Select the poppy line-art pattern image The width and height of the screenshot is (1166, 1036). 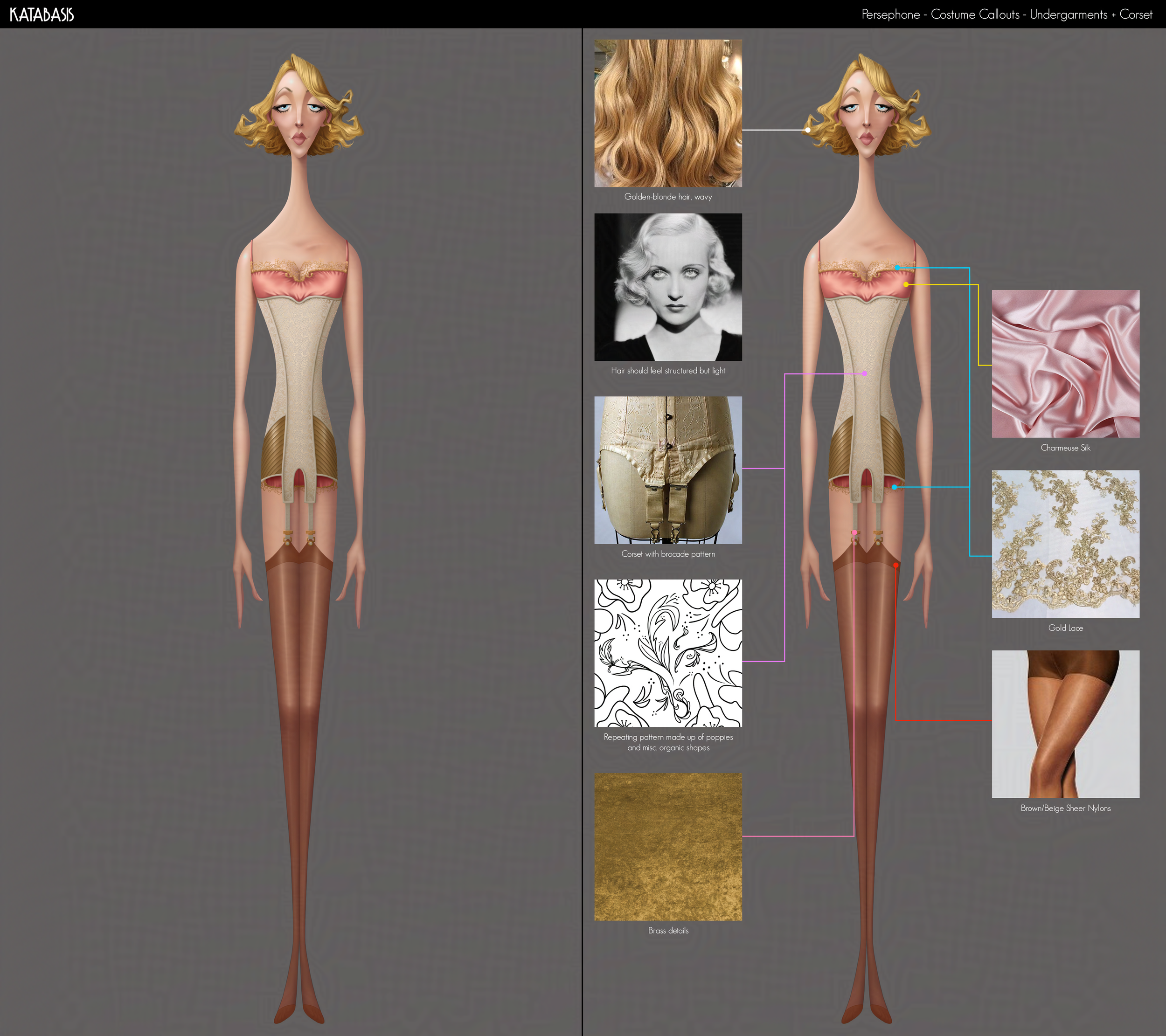(668, 653)
